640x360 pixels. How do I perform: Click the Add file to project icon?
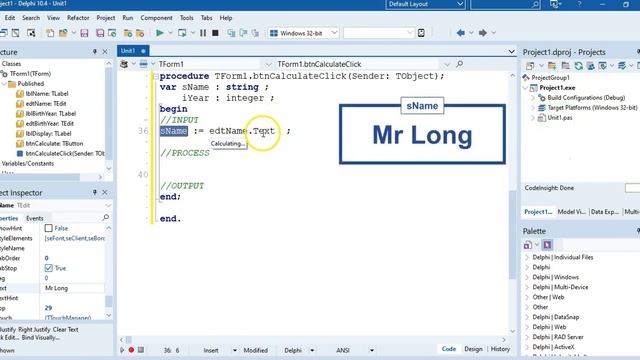tap(128, 33)
